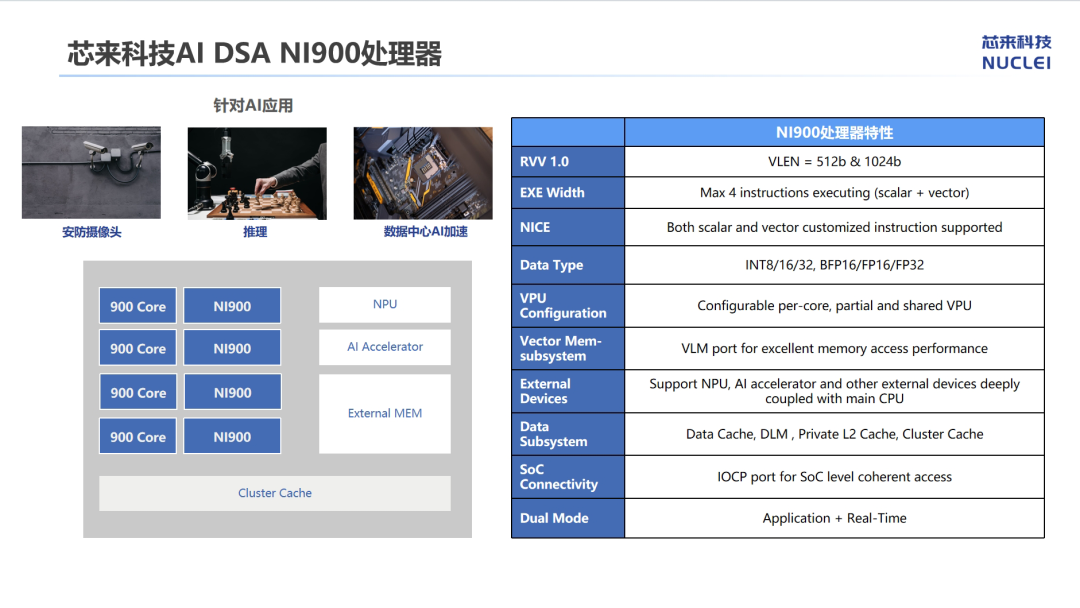The image size is (1080, 608).
Task: Select the "Dual Mode" row label
Action: [568, 518]
